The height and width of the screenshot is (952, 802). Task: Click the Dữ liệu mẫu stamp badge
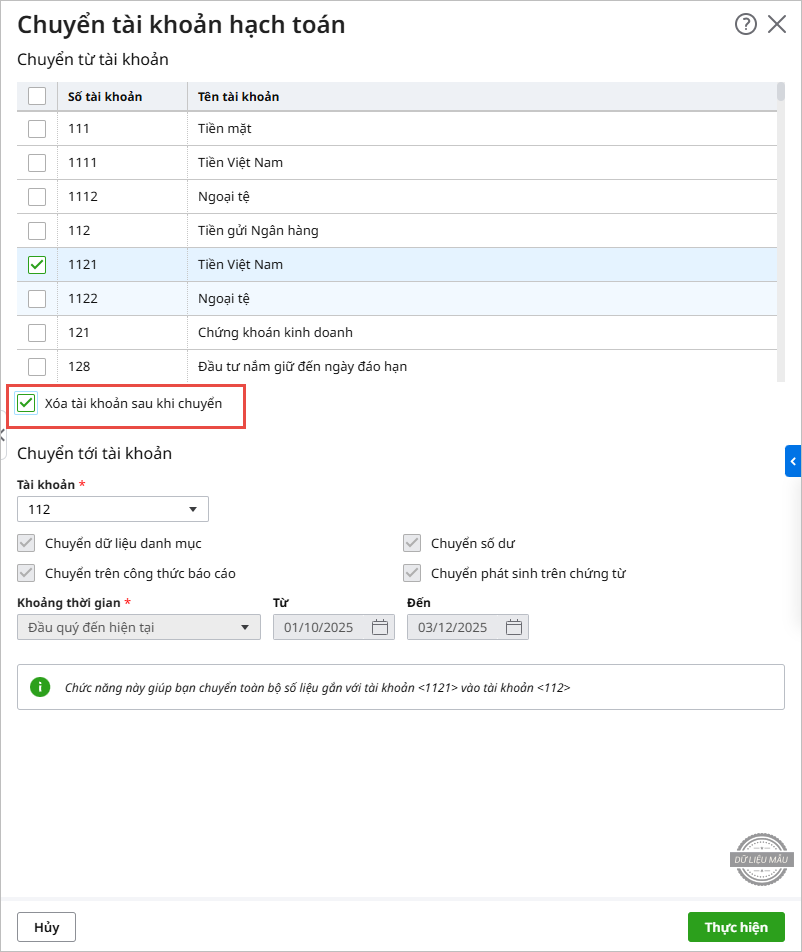point(761,859)
